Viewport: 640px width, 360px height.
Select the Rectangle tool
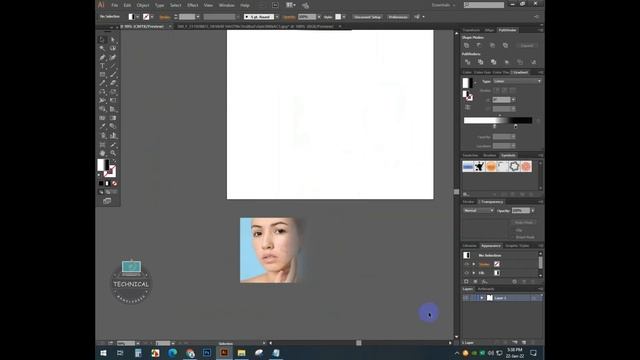coord(102,74)
